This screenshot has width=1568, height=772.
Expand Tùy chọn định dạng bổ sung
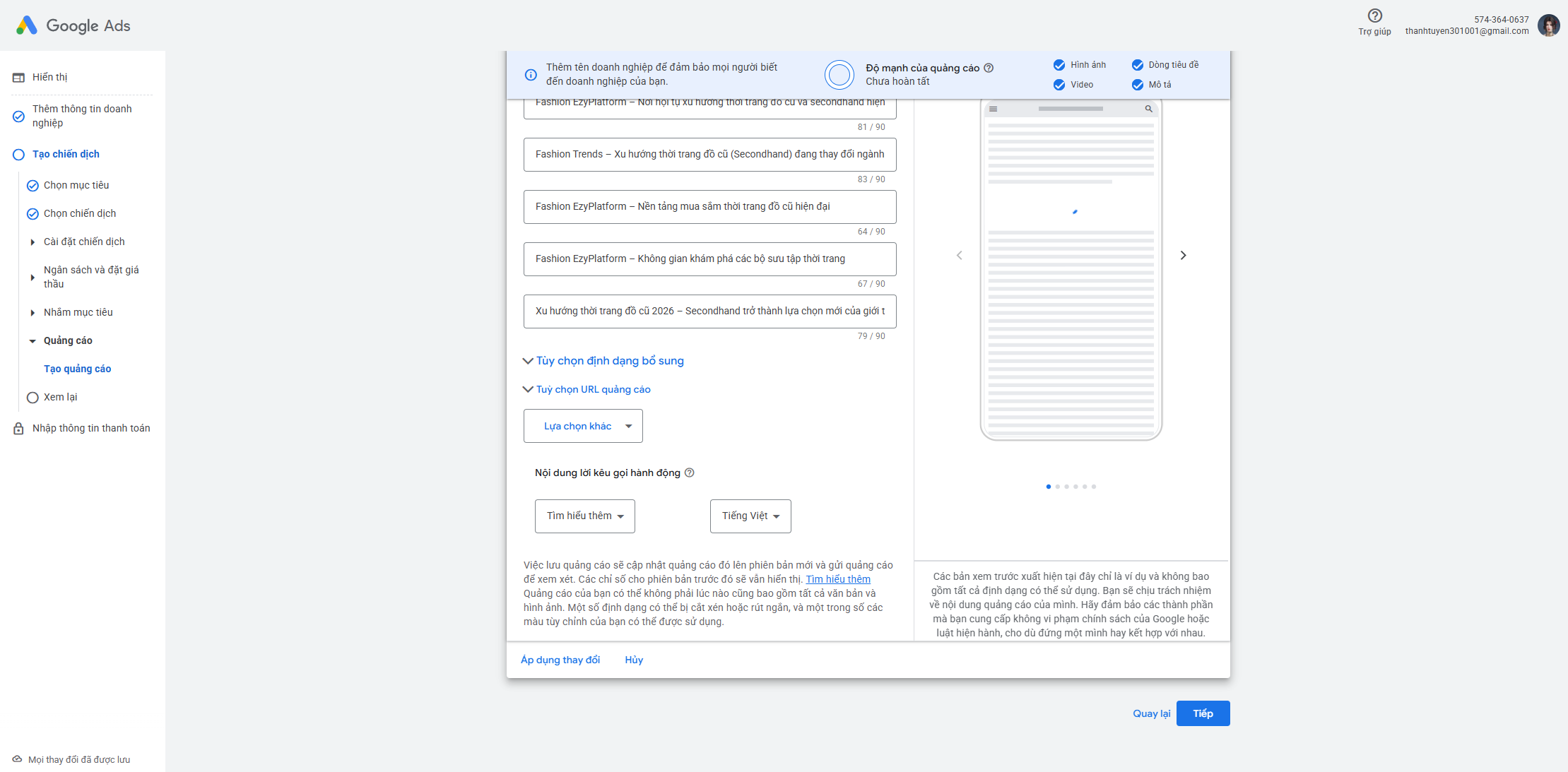tap(603, 361)
